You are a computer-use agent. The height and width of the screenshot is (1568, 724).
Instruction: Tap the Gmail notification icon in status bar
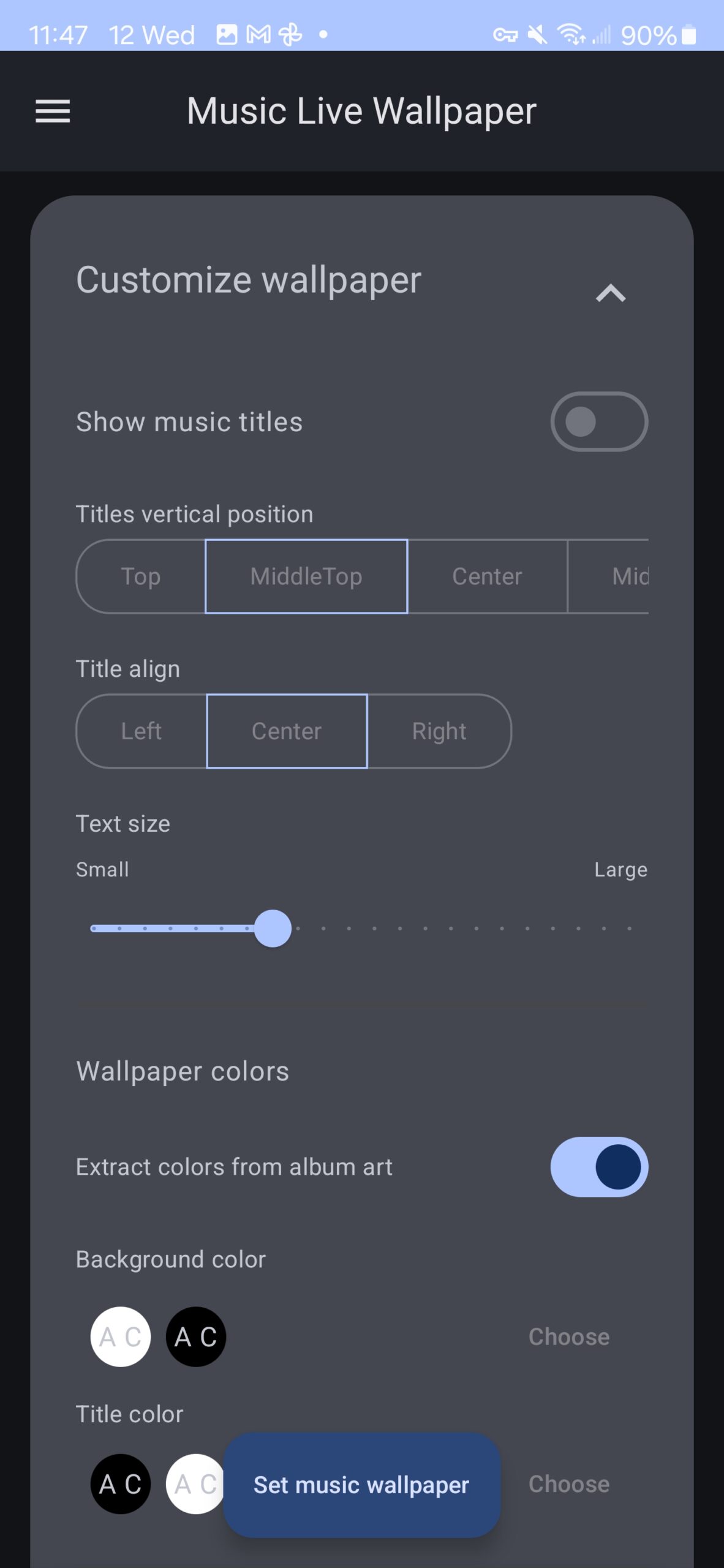[x=258, y=35]
